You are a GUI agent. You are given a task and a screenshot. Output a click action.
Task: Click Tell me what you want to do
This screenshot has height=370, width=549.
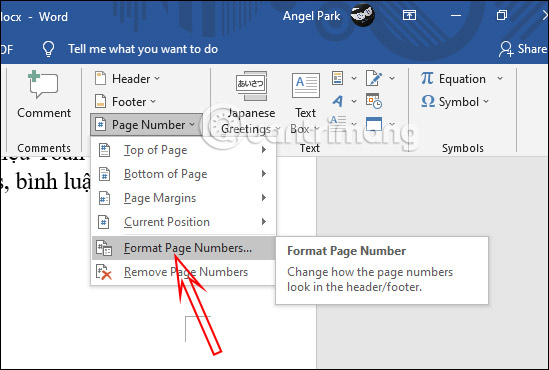click(x=143, y=49)
